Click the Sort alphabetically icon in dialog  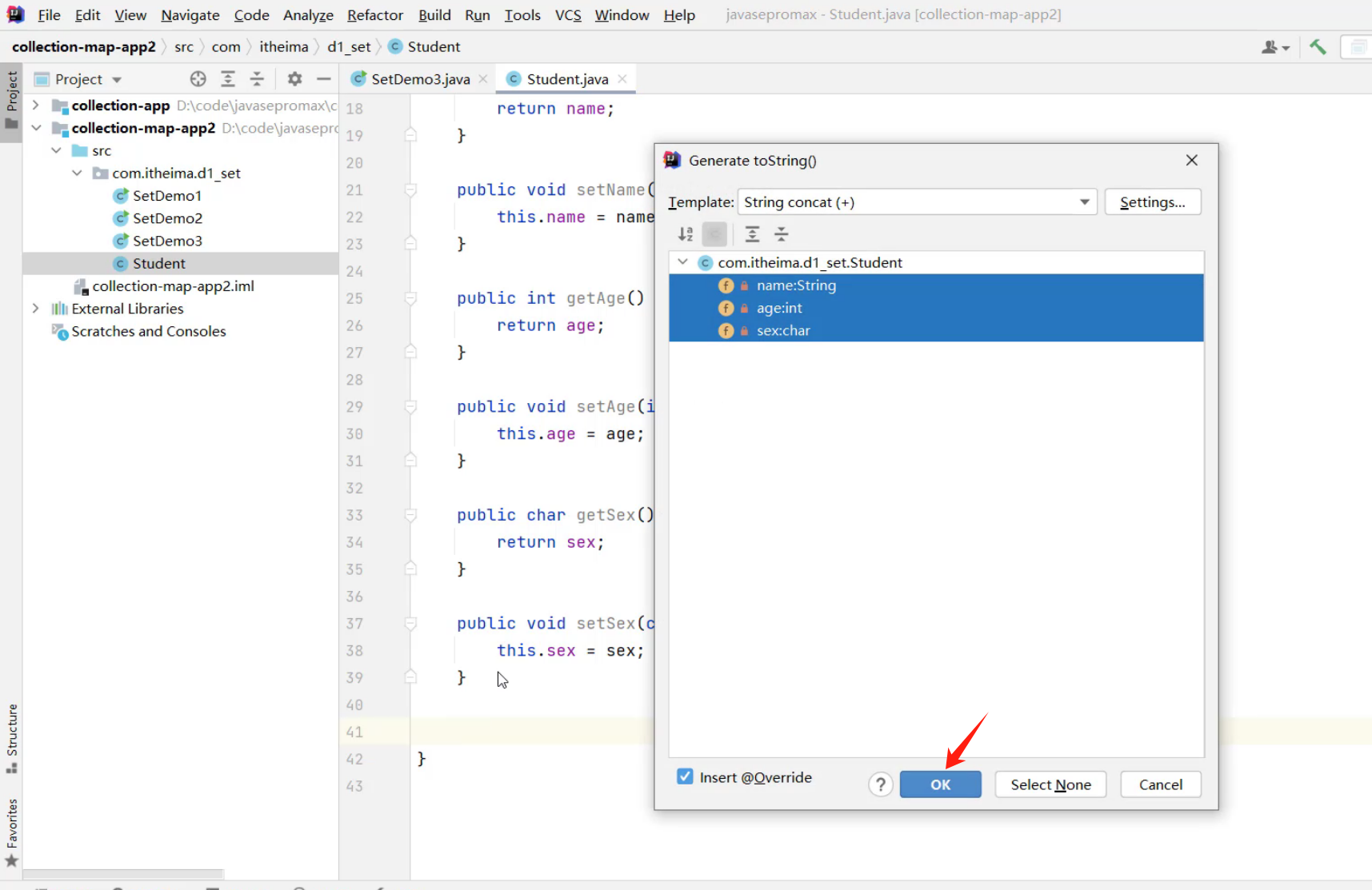coord(686,234)
